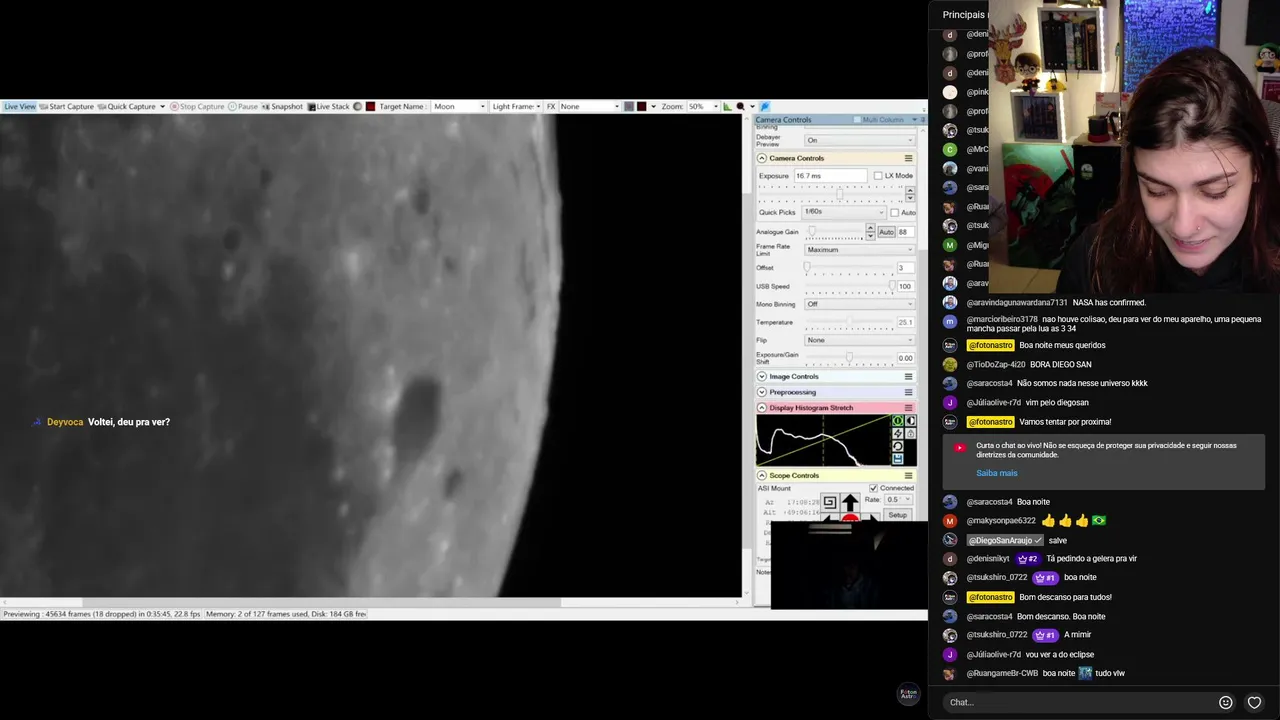Viewport: 1280px width, 720px height.
Task: Open the Quick Capture dropdown arrow
Action: coord(162,106)
